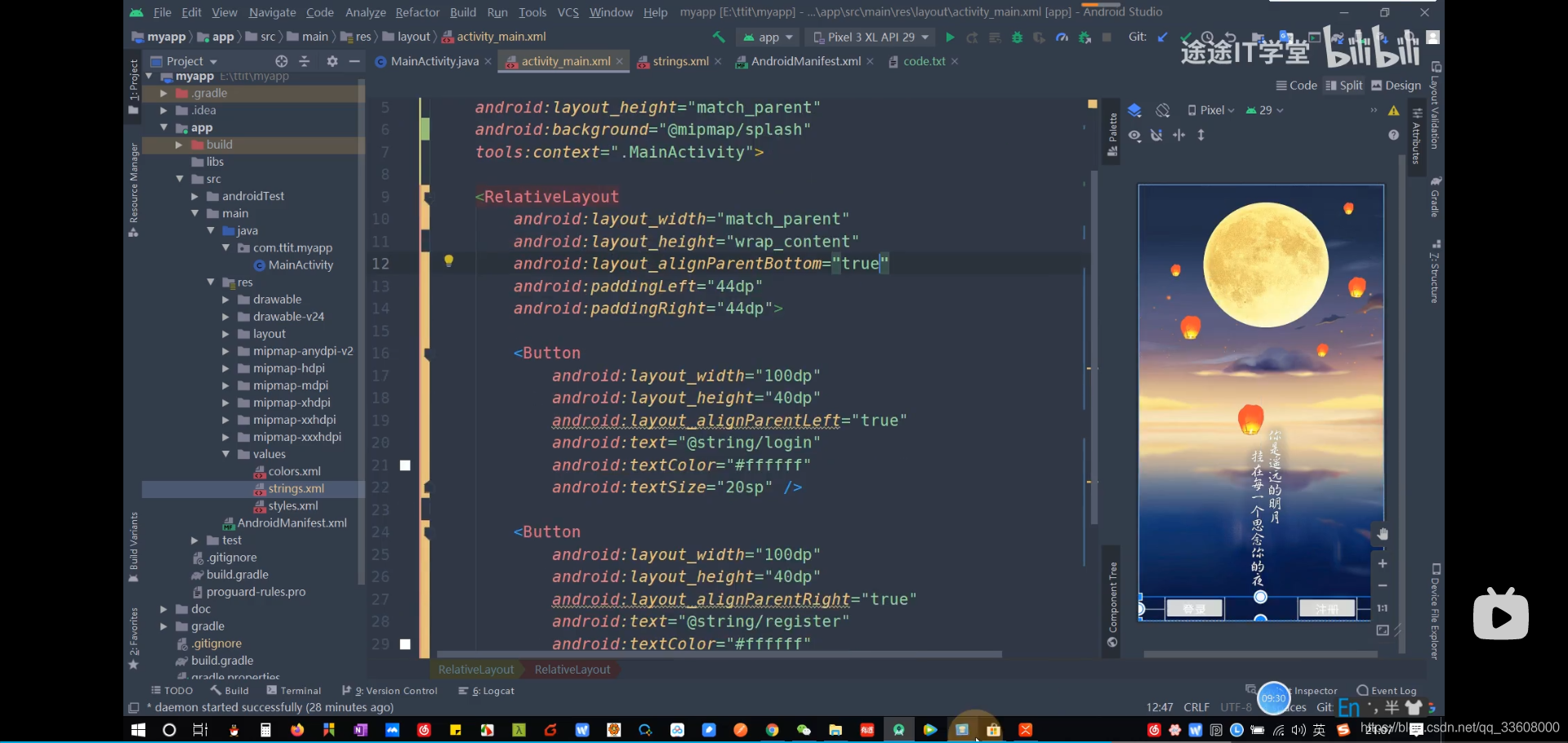The image size is (1568, 743).
Task: Switch editor to Split view
Action: [1344, 86]
